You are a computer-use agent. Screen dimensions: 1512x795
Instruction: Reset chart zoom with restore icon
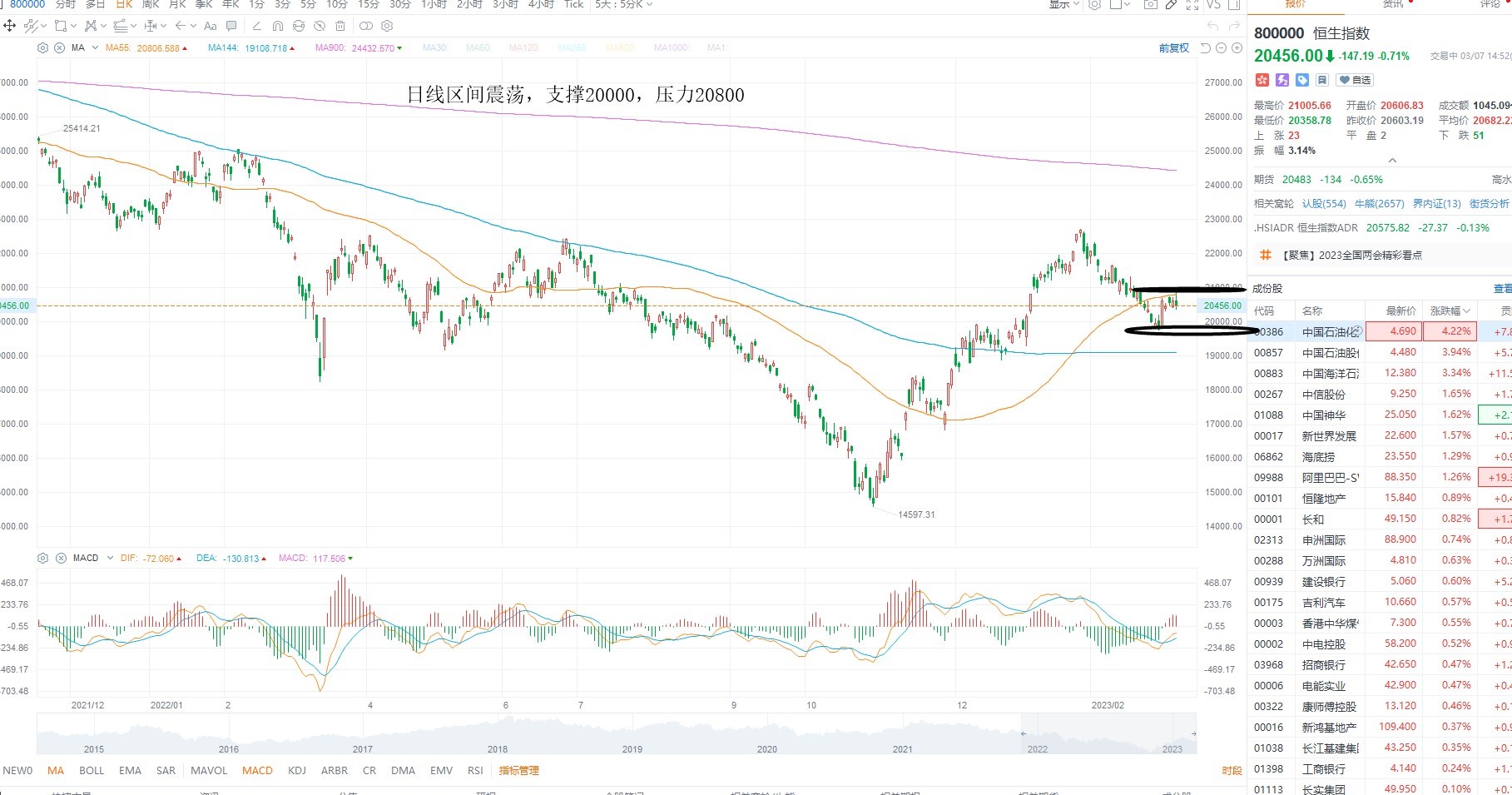pos(1205,47)
